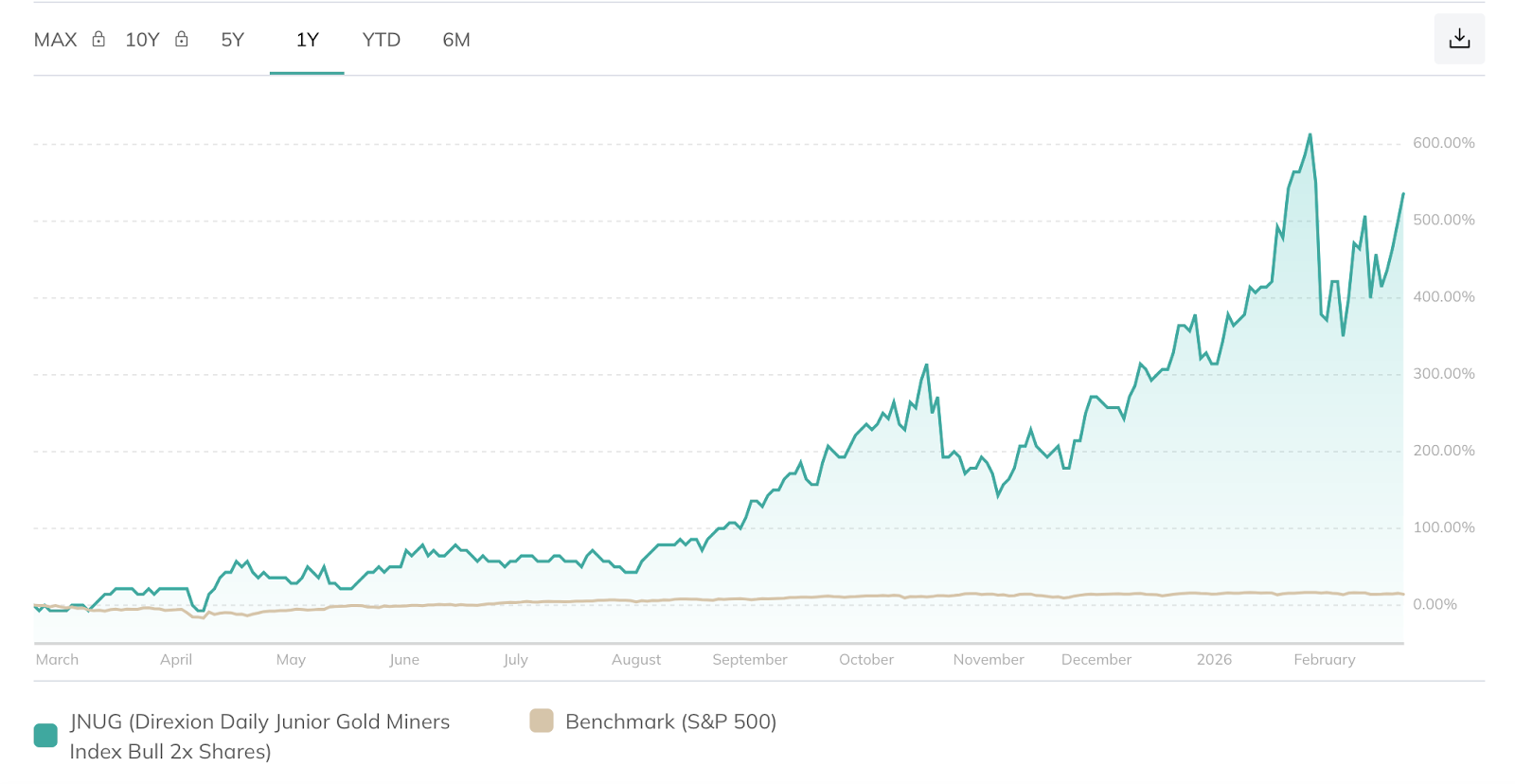Viewport: 1515px width, 784px height.
Task: Click the March label on x-axis
Action: [x=57, y=660]
